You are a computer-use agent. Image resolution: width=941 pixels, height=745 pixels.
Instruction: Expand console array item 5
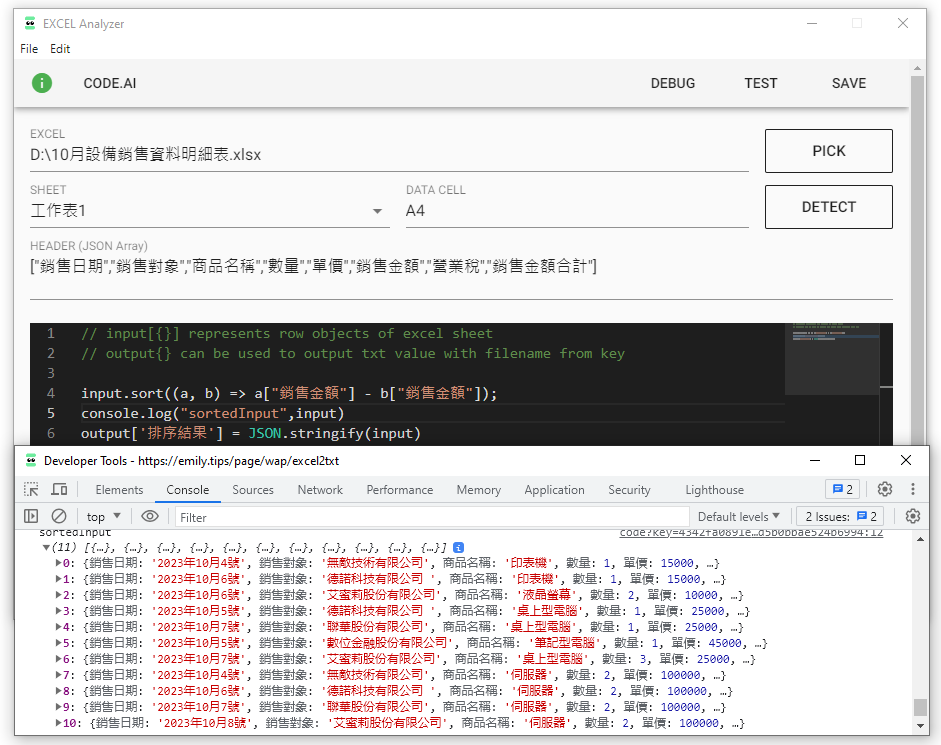point(59,643)
